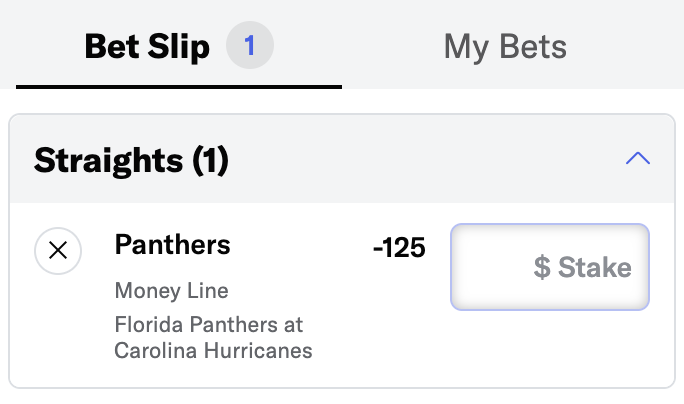Click the dollar sign in the stake box
The image size is (684, 404).
coord(542,267)
